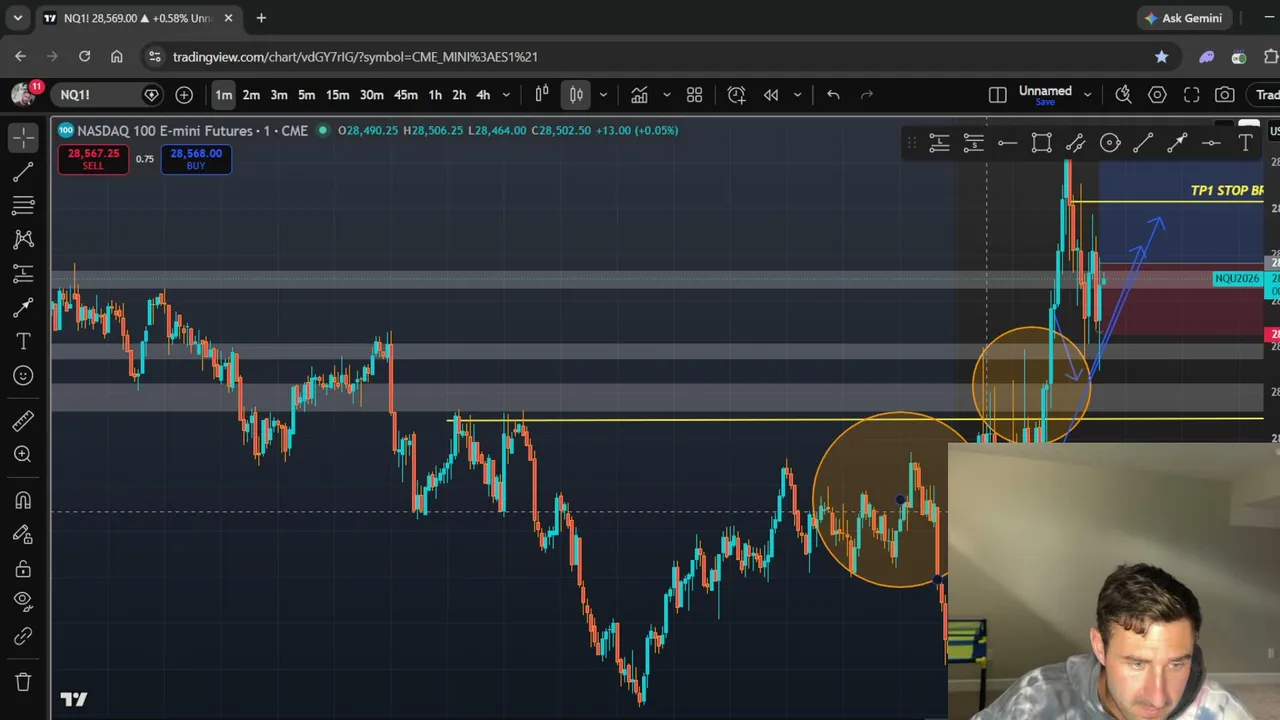Select the circle tool in favorites bar
Screen dimensions: 1280x720
[x=1110, y=144]
